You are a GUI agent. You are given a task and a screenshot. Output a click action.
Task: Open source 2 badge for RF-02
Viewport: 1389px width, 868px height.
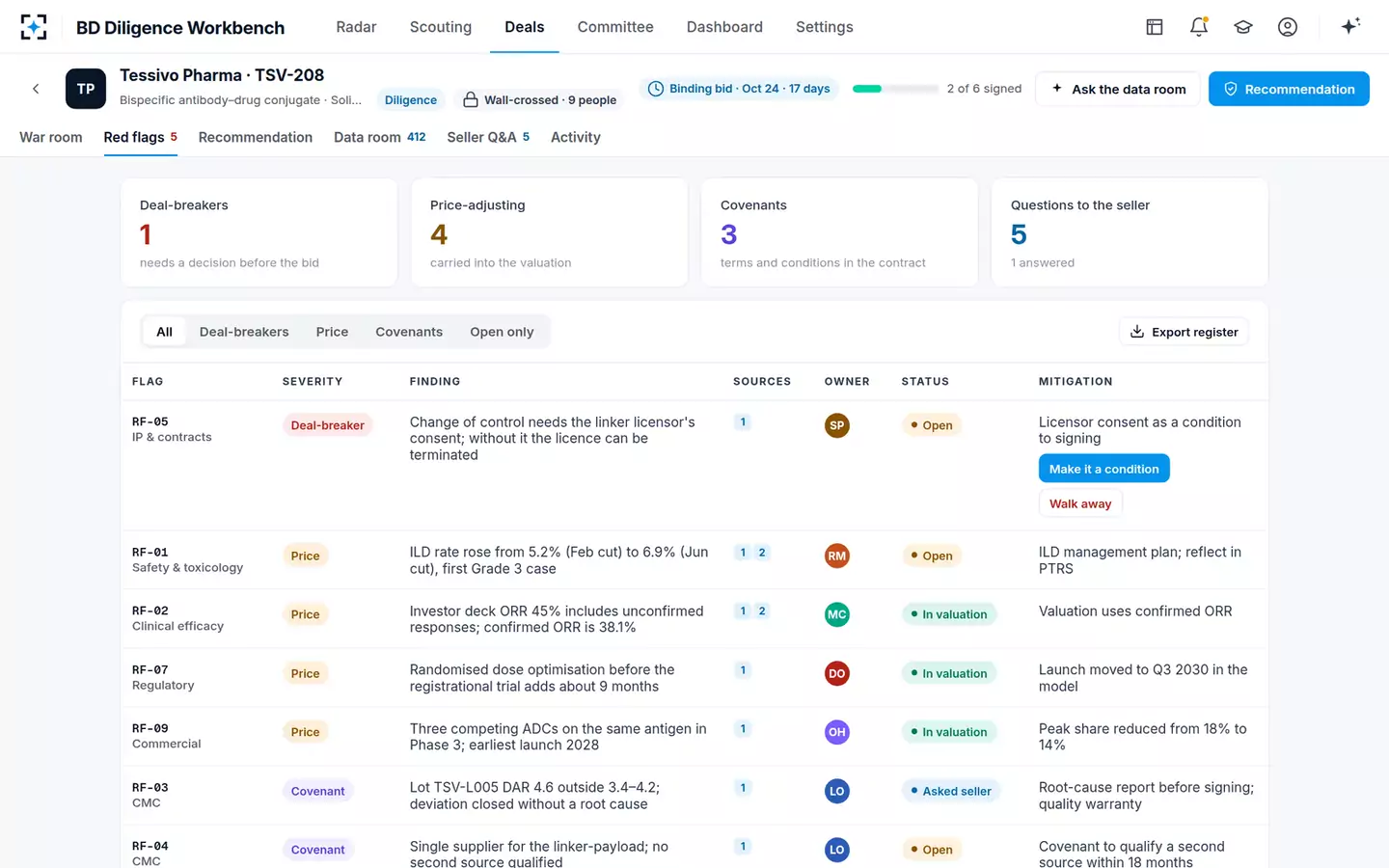[762, 610]
